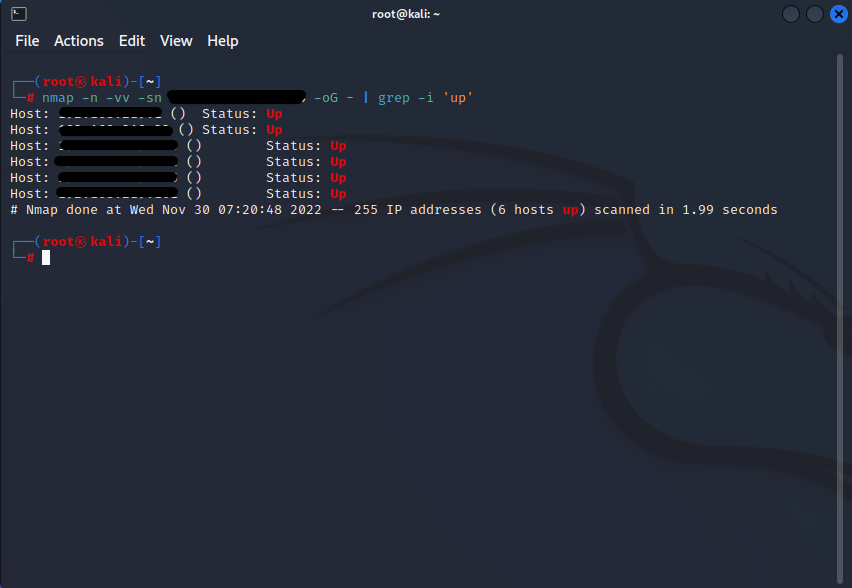Click the red Up status on last Host line
The width and height of the screenshot is (852, 588).
[x=338, y=194]
